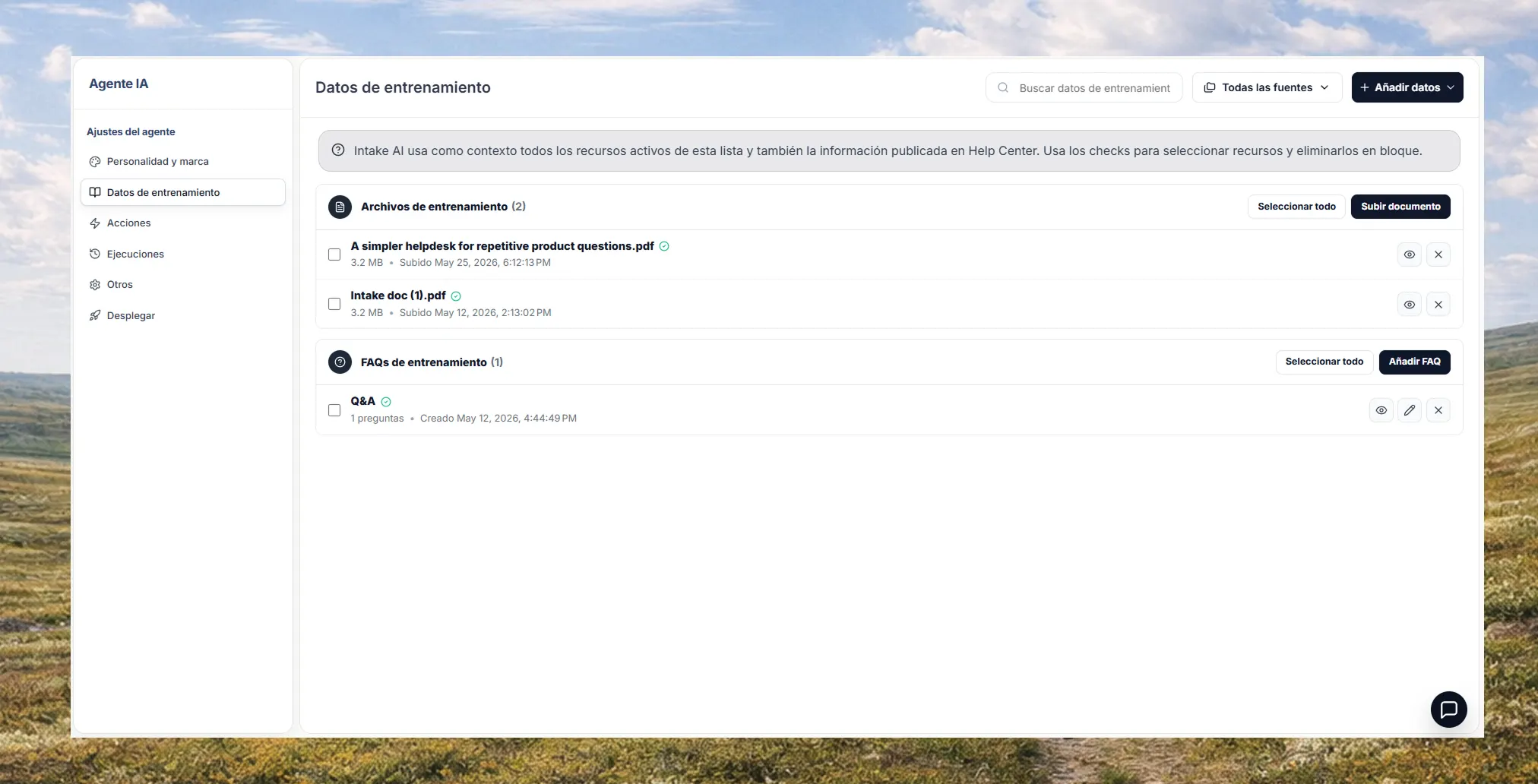Click the Archivos de entrenamiento document icon
Screen dimensions: 1538x784
(x=340, y=207)
